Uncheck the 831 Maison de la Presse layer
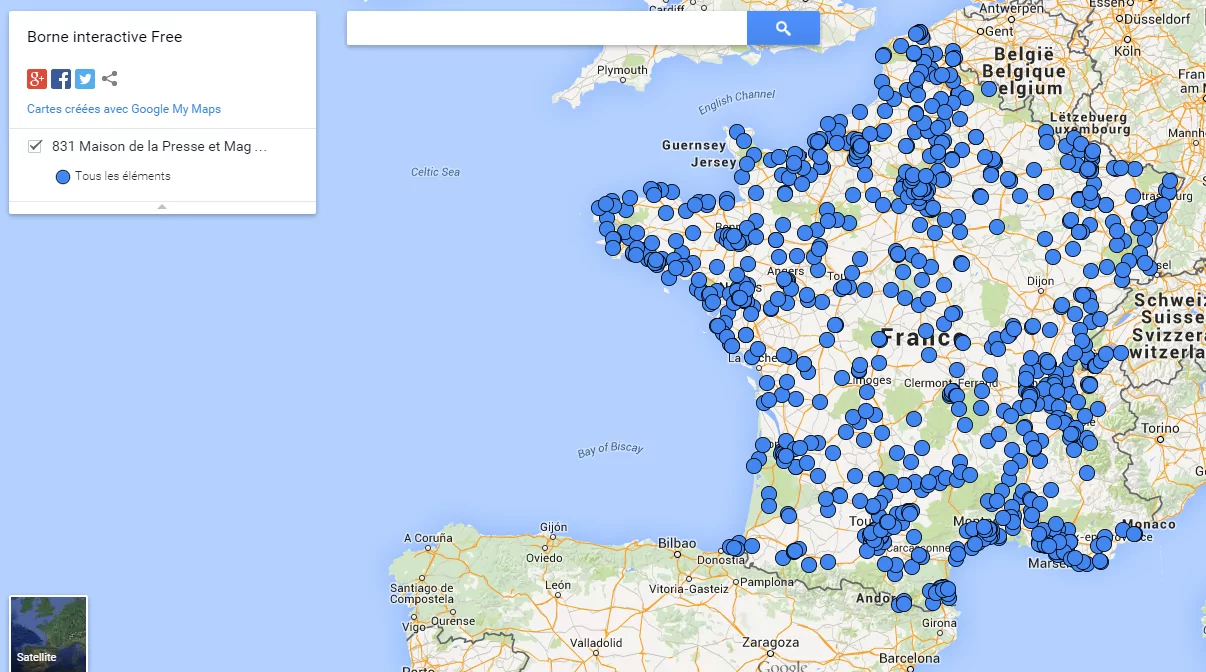Viewport: 1206px width, 672px height. (36, 146)
